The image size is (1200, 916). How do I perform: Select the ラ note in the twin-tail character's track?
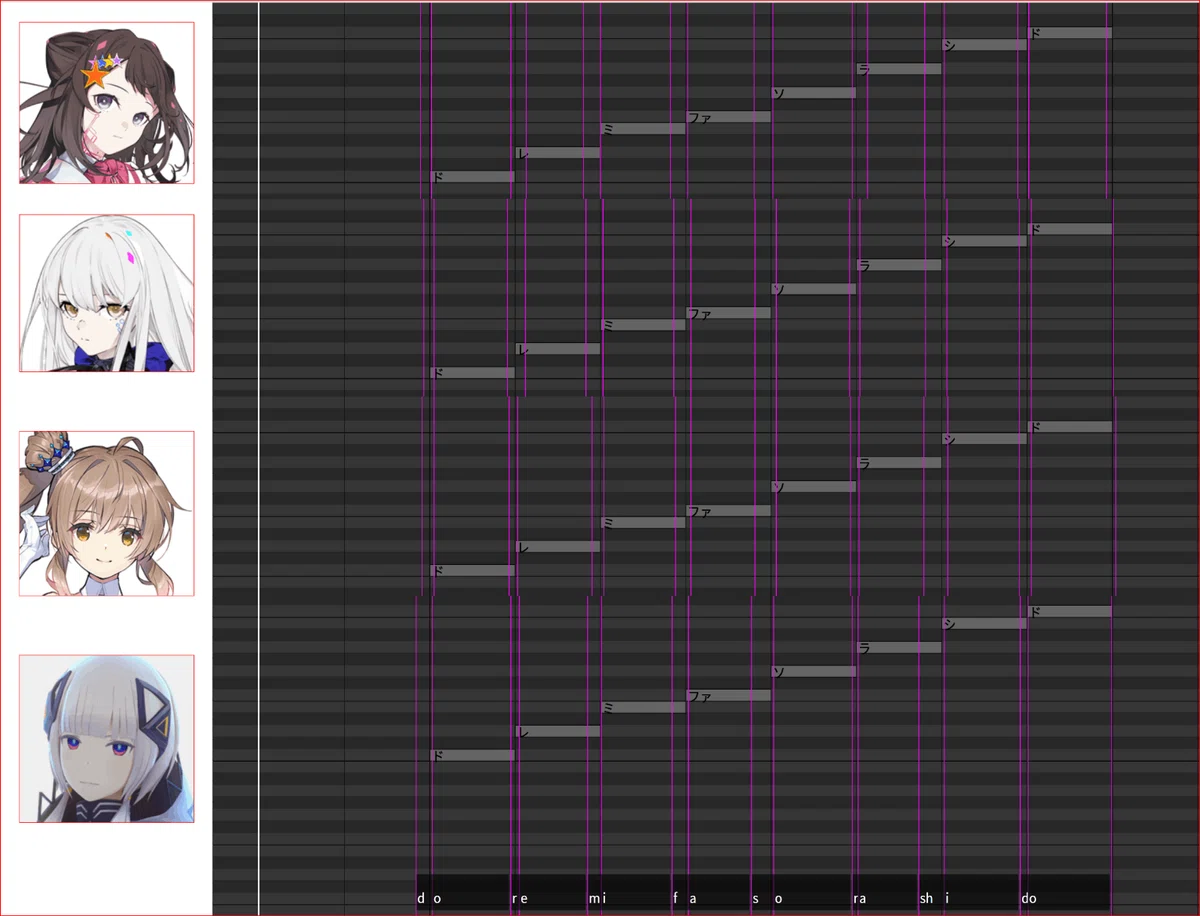pos(899,463)
